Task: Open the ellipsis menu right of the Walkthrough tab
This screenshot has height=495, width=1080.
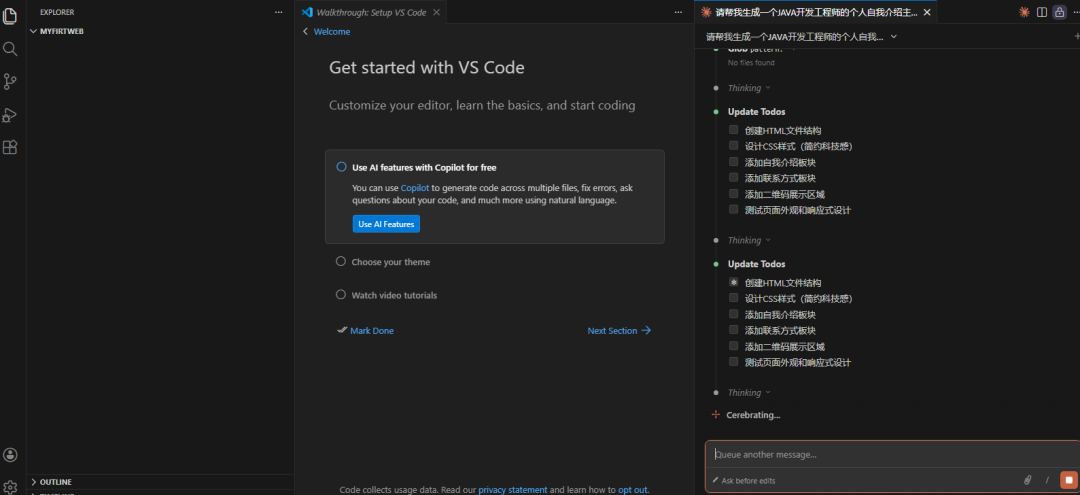Action: tap(678, 12)
